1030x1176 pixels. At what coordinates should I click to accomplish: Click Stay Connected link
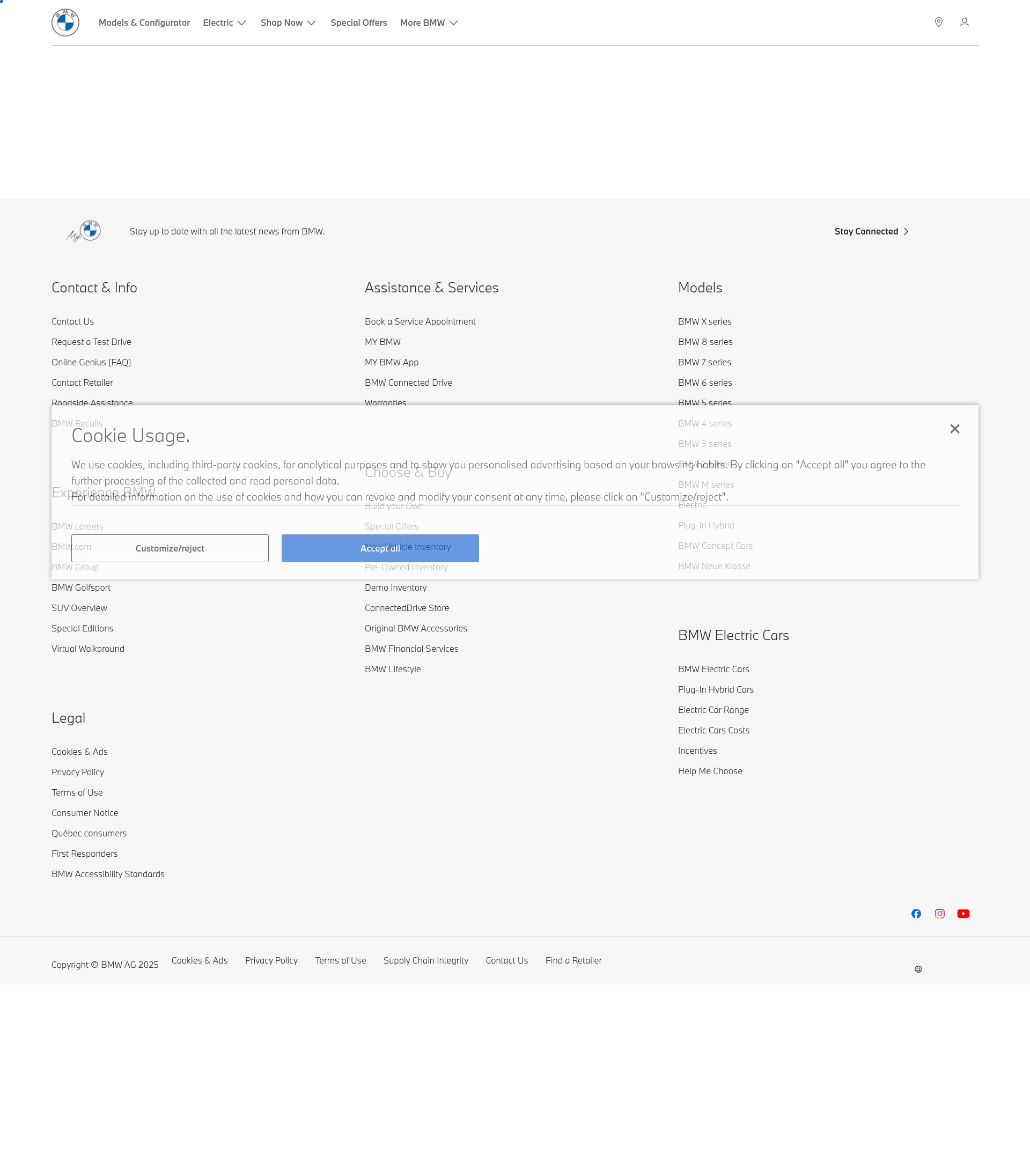click(871, 231)
